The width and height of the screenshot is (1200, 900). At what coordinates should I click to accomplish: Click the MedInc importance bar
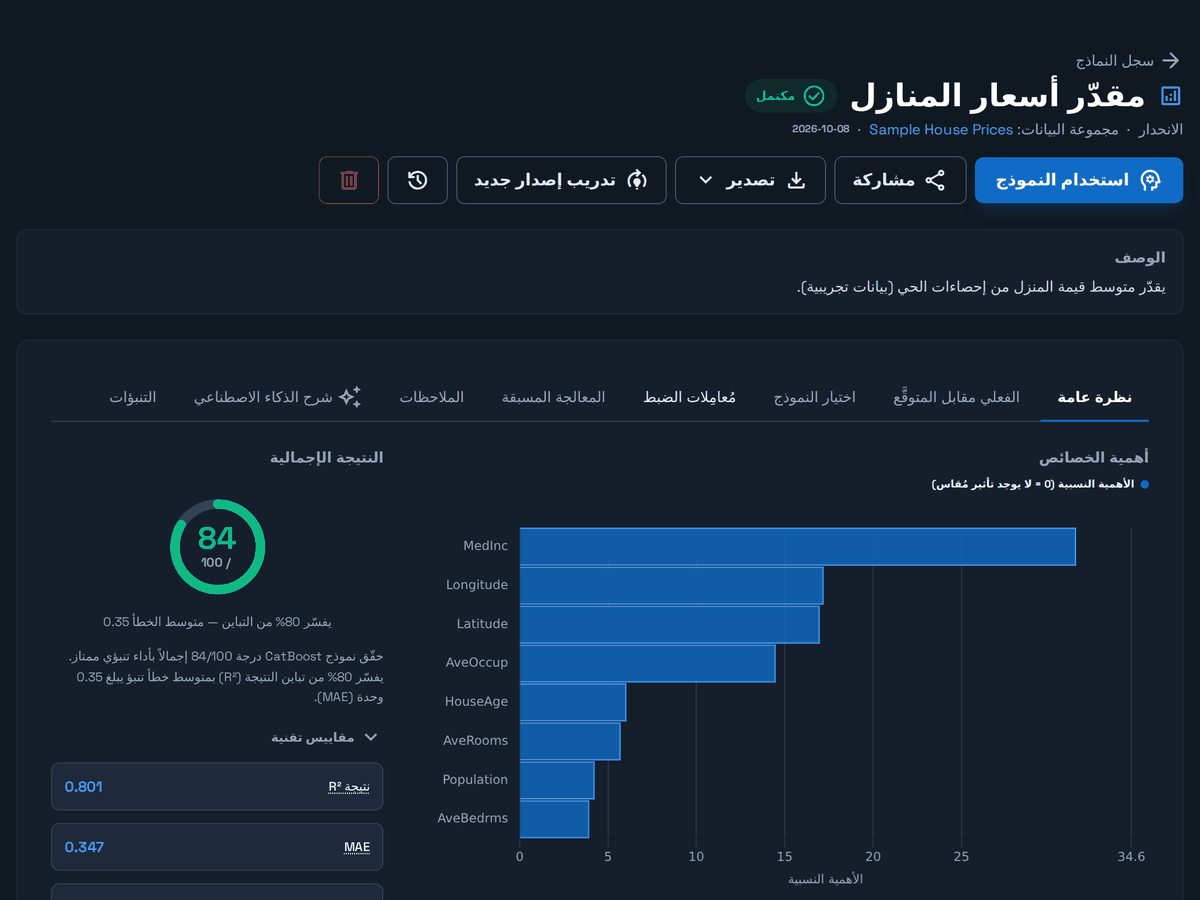point(798,547)
